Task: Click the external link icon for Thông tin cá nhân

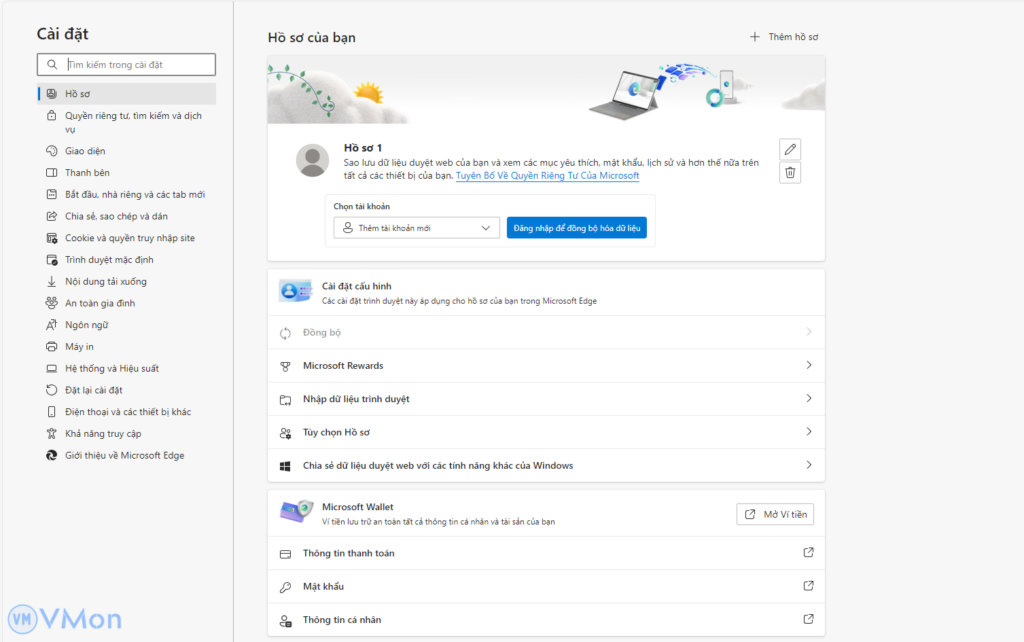Action: tap(808, 619)
